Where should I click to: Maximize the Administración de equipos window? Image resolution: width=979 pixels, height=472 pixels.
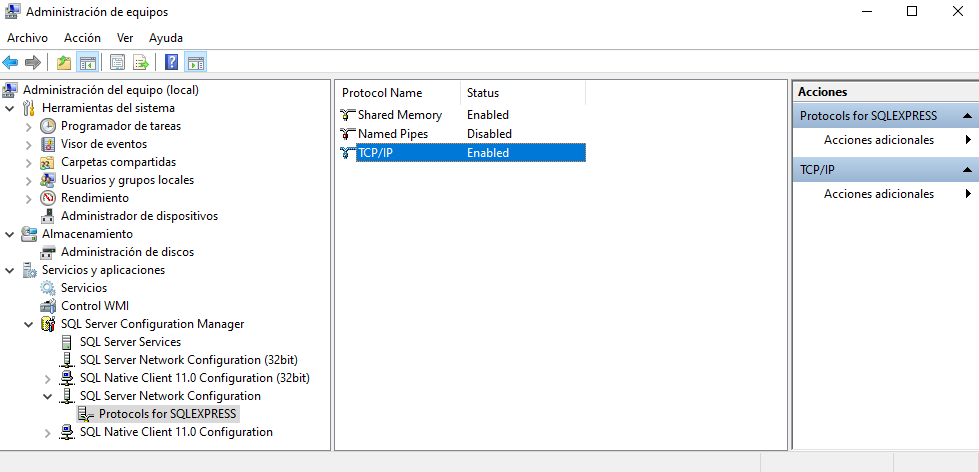click(912, 11)
